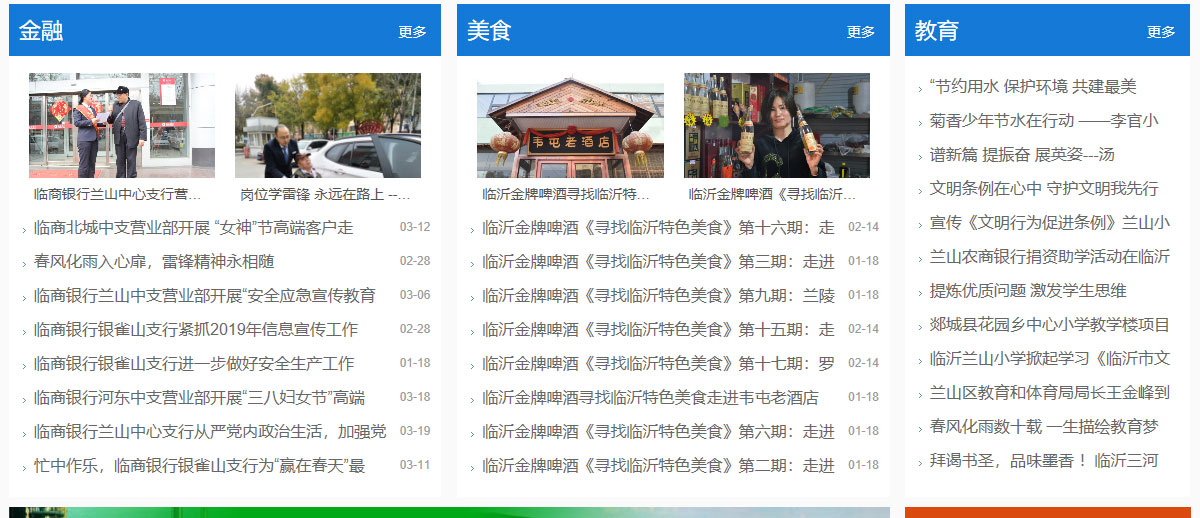Image resolution: width=1200 pixels, height=518 pixels.
Task: Open article 春风化雨入心扉，雷锋精神永相随
Action: [154, 262]
